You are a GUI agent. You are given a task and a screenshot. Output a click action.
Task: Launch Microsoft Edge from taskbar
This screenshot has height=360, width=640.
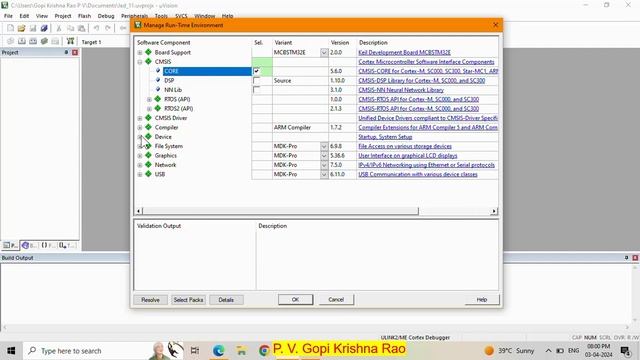(x=218, y=351)
